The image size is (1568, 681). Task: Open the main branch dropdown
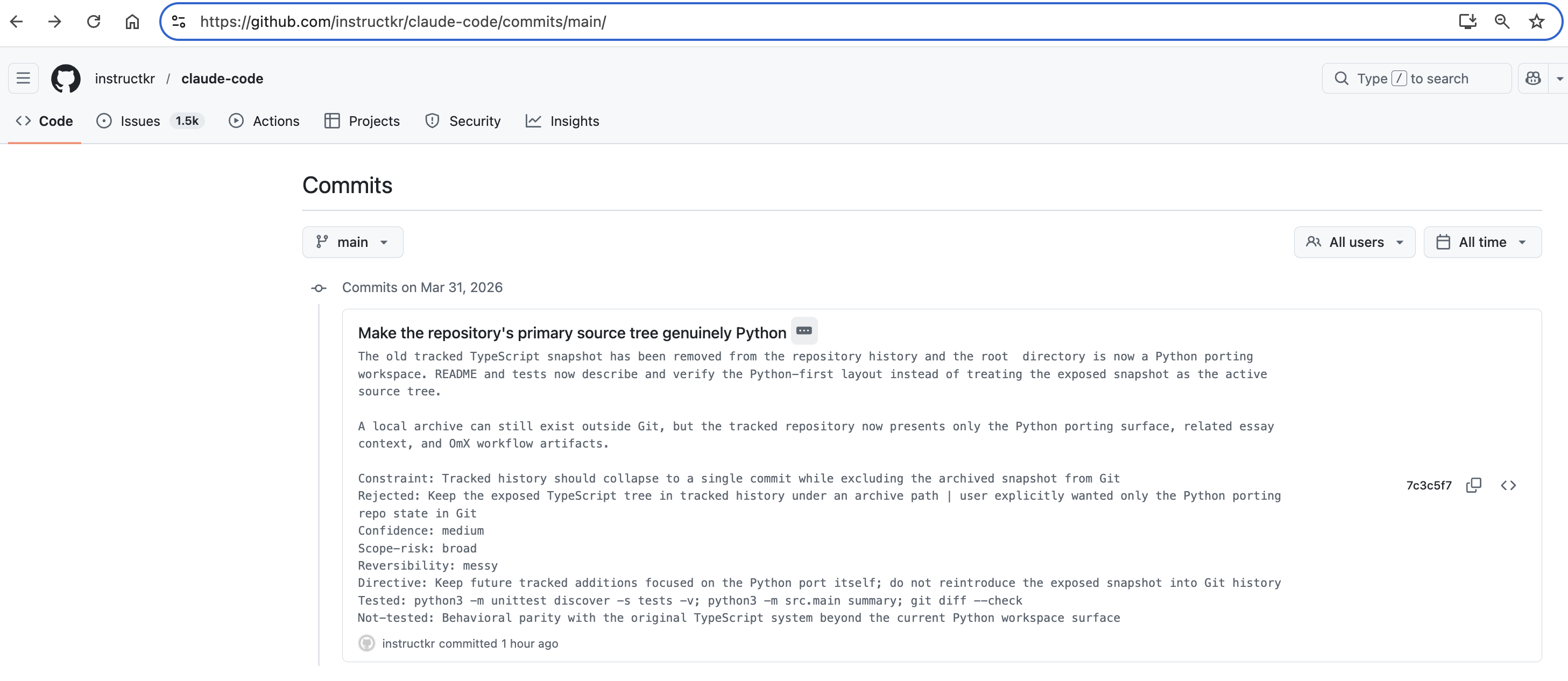352,242
